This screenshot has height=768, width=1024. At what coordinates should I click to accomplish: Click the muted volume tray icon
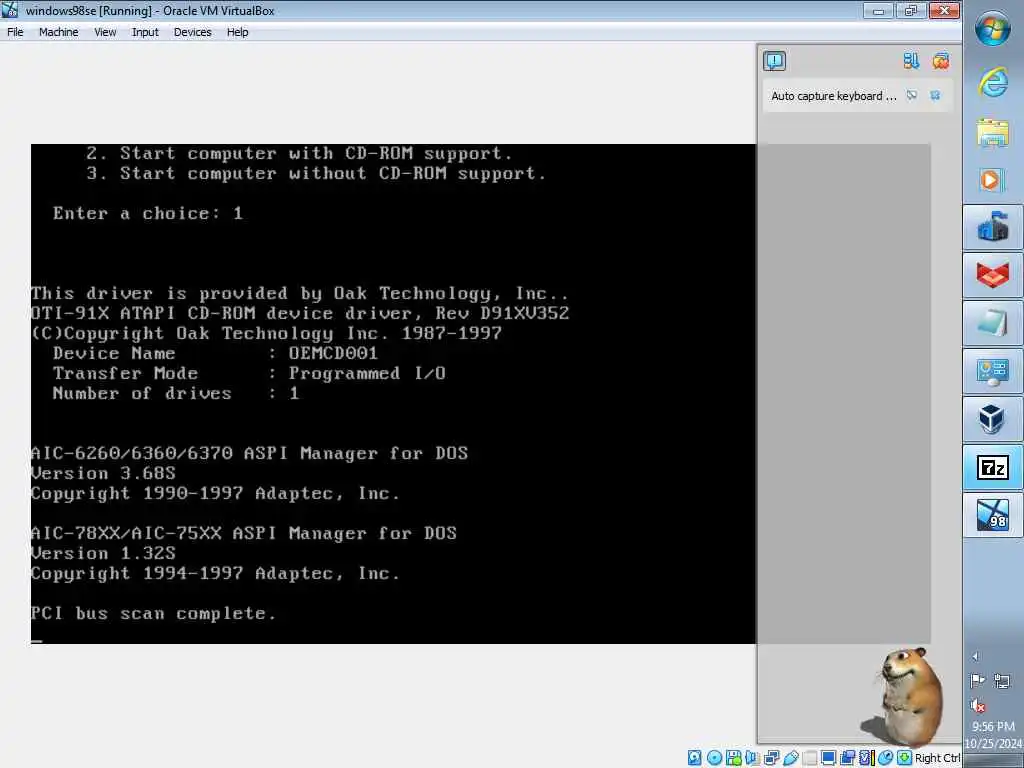click(x=978, y=705)
